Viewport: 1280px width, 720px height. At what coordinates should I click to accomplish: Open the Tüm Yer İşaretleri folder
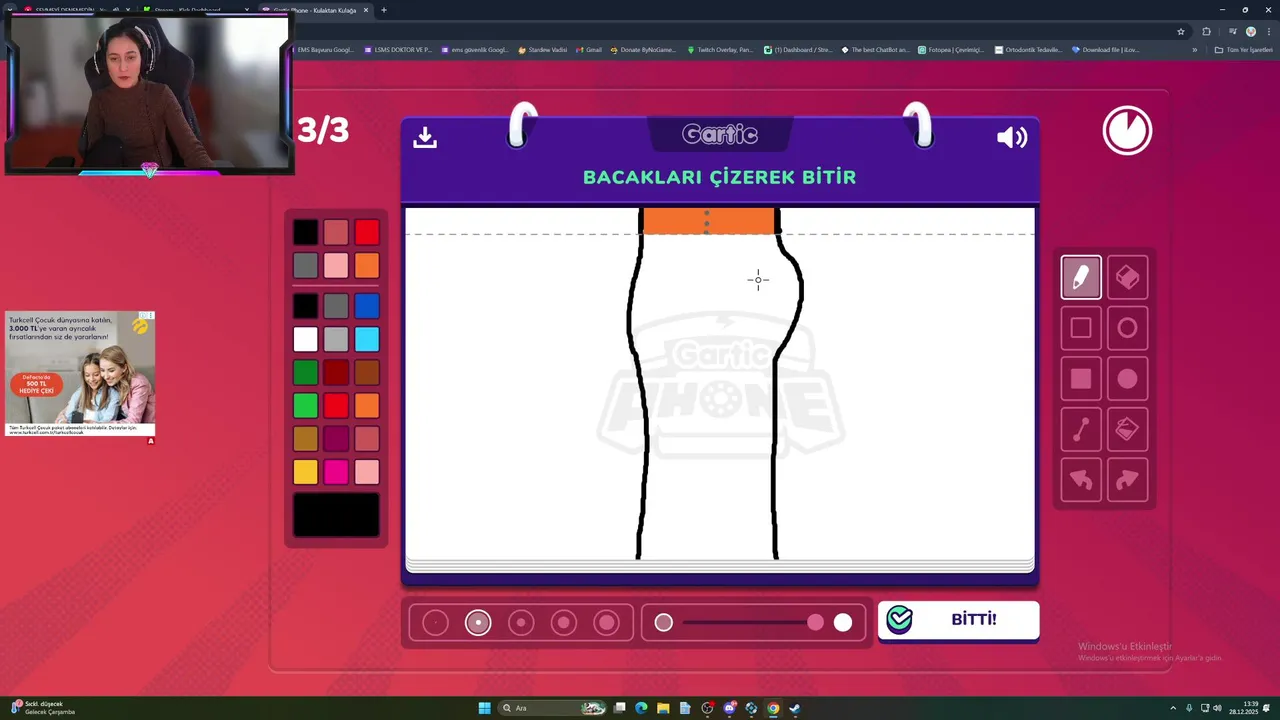[1243, 50]
